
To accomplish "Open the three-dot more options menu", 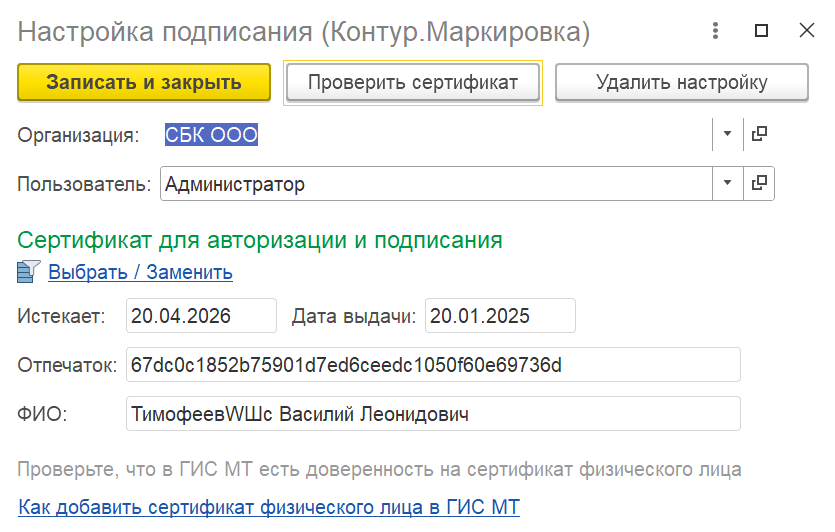I will click(716, 30).
